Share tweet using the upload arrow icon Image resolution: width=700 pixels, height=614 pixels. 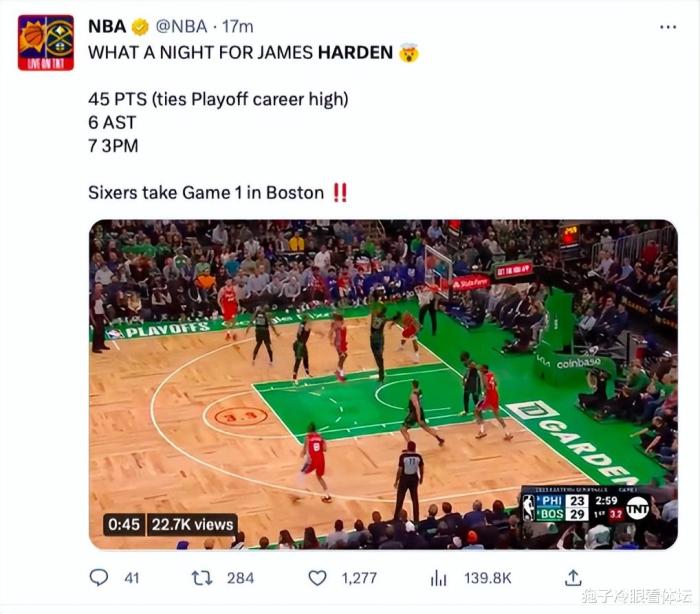pyautogui.click(x=573, y=578)
